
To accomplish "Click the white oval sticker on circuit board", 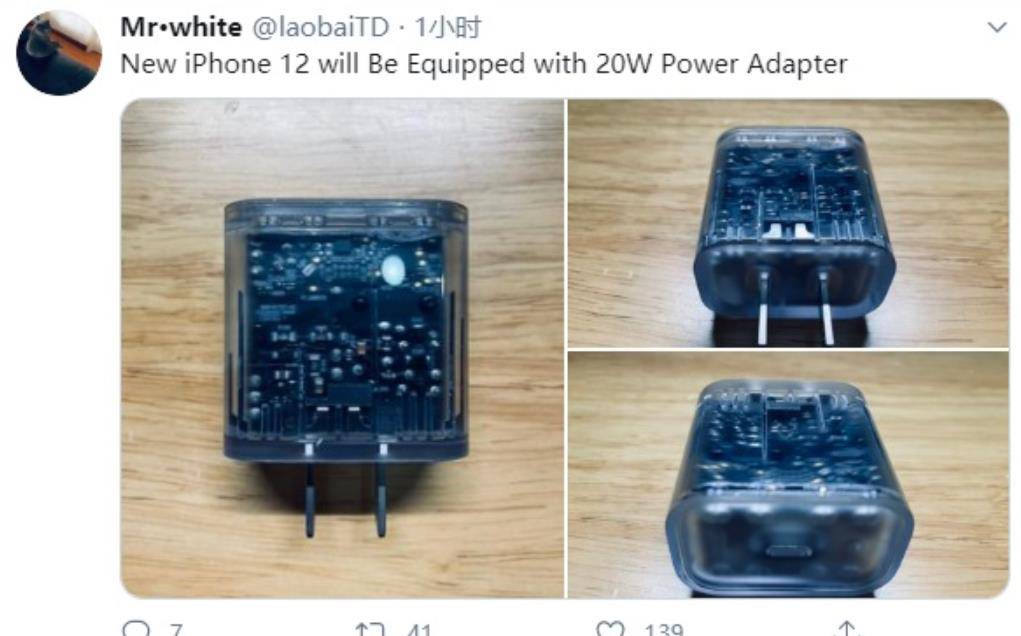I will coord(395,270).
